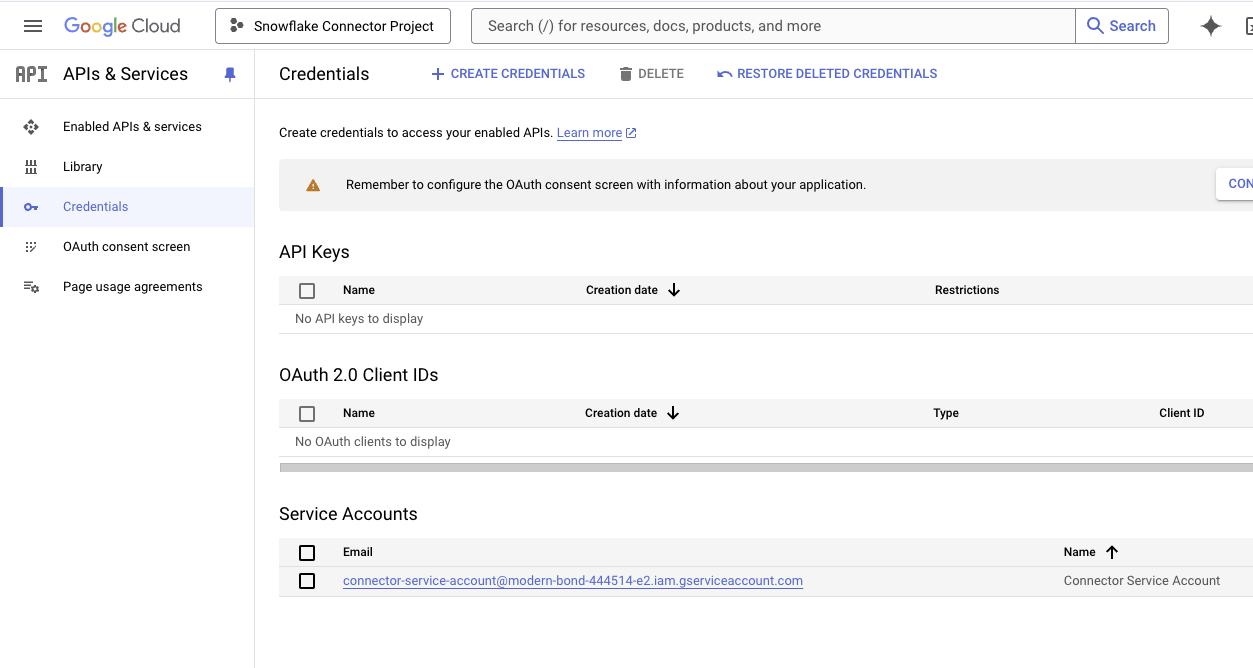
Task: Sort API Keys by Creation date
Action: point(632,290)
